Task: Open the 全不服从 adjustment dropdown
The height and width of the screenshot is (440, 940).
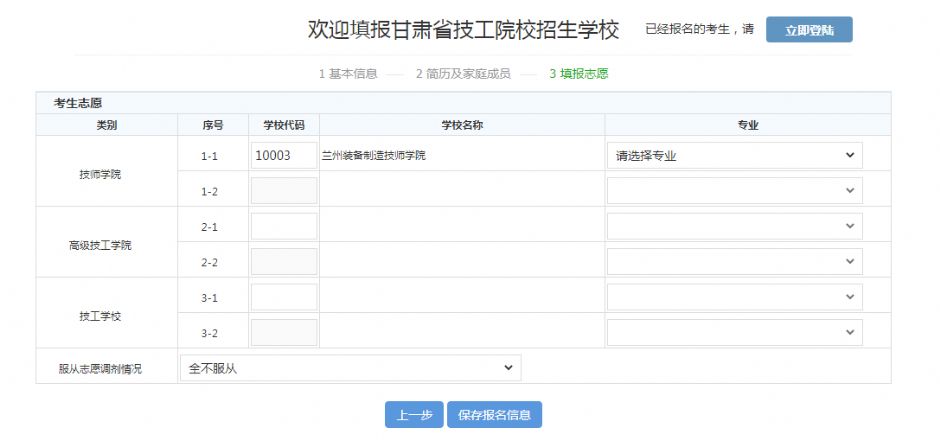Action: (350, 369)
